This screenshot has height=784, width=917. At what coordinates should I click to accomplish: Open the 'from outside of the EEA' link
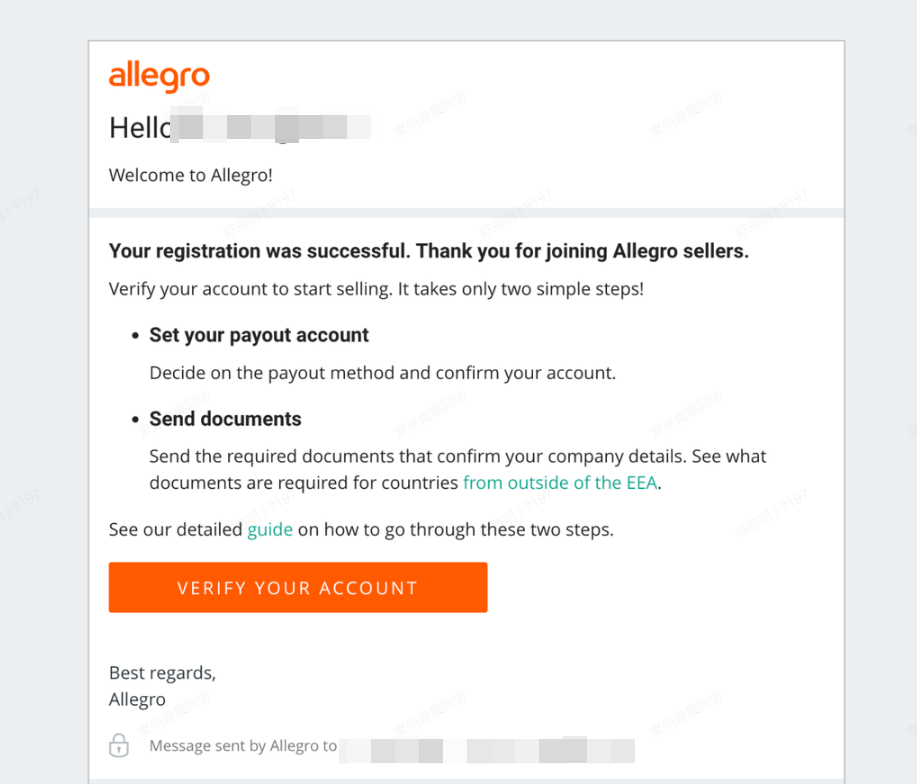[x=561, y=483]
